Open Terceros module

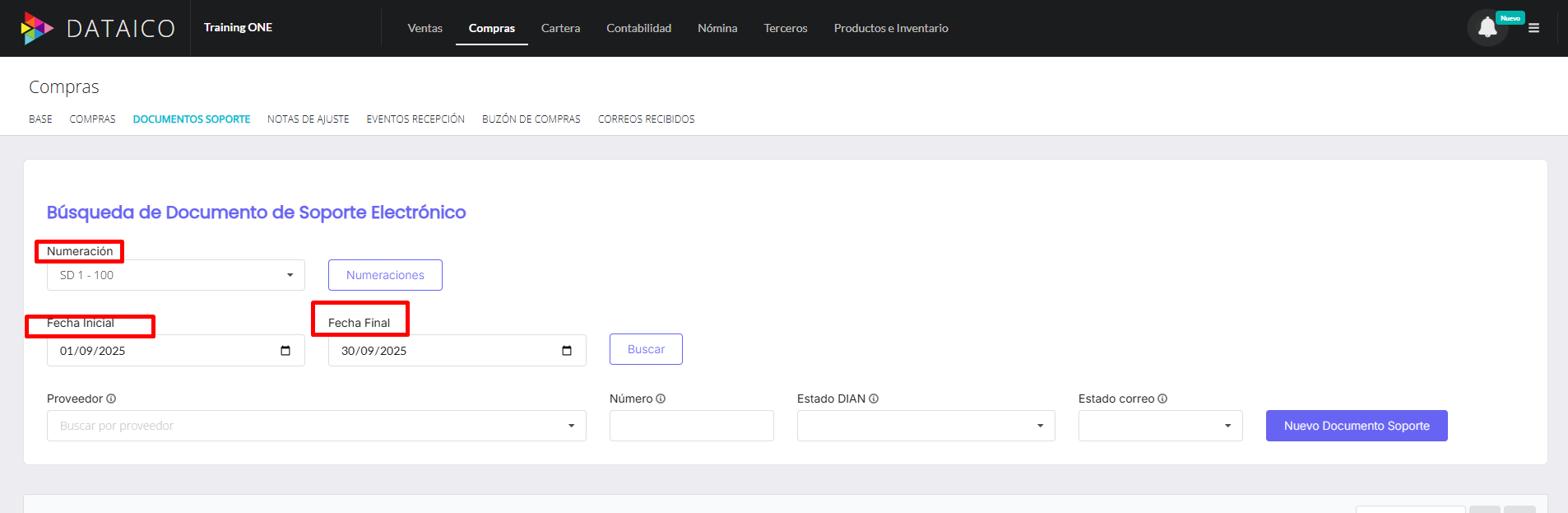pyautogui.click(x=786, y=28)
